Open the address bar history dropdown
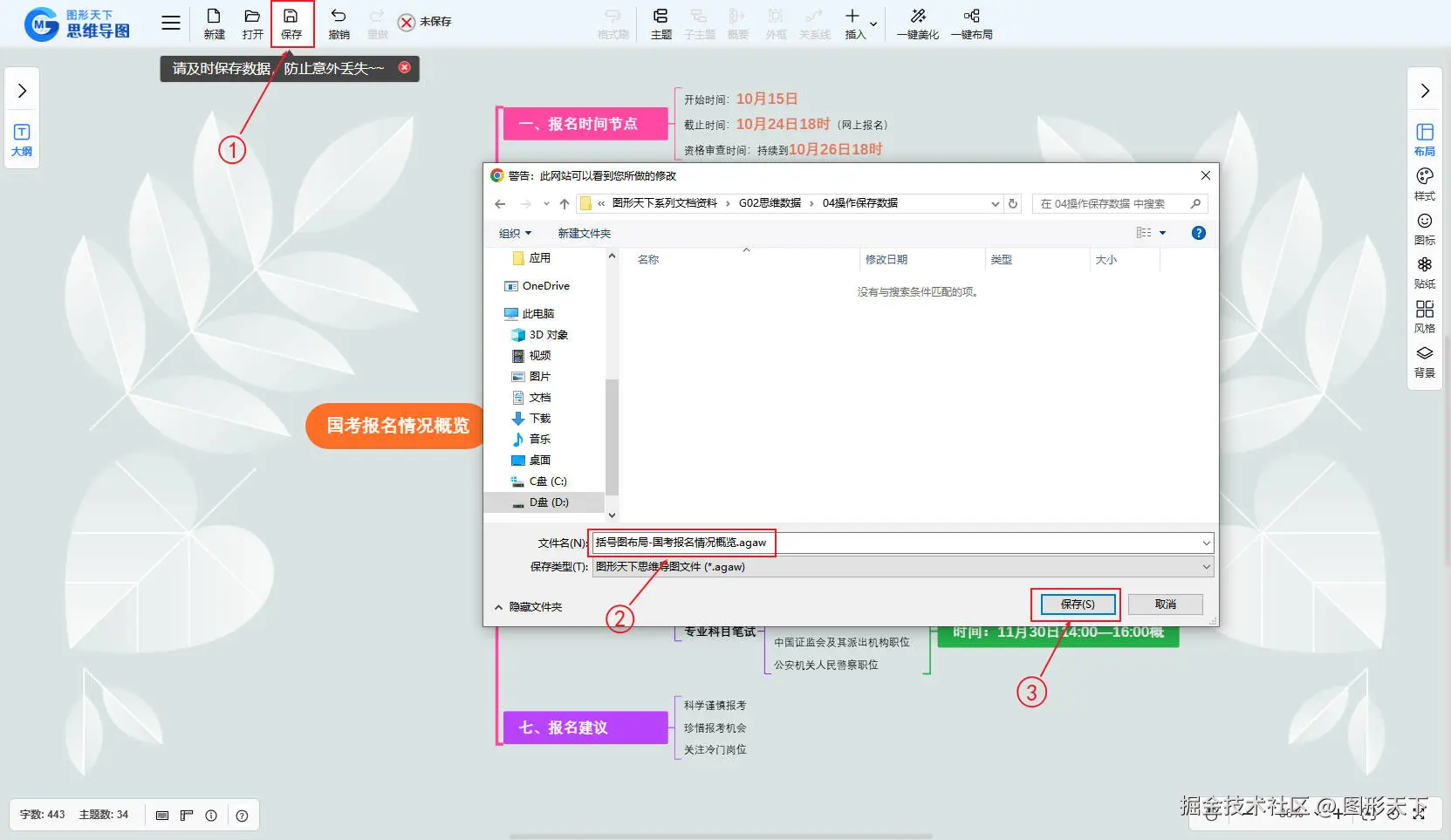1451x840 pixels. pyautogui.click(x=995, y=204)
